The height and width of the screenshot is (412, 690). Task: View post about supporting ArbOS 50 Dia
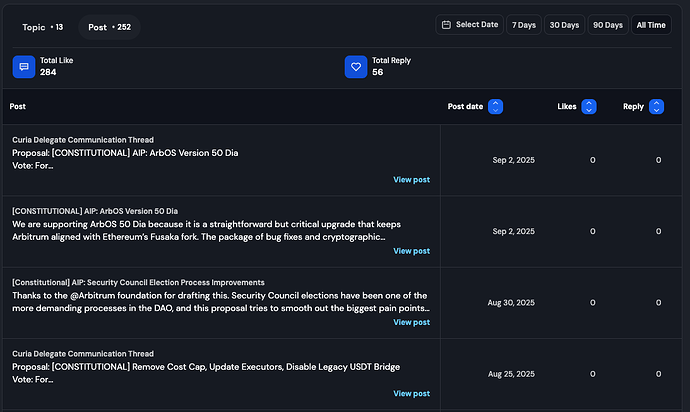[411, 251]
